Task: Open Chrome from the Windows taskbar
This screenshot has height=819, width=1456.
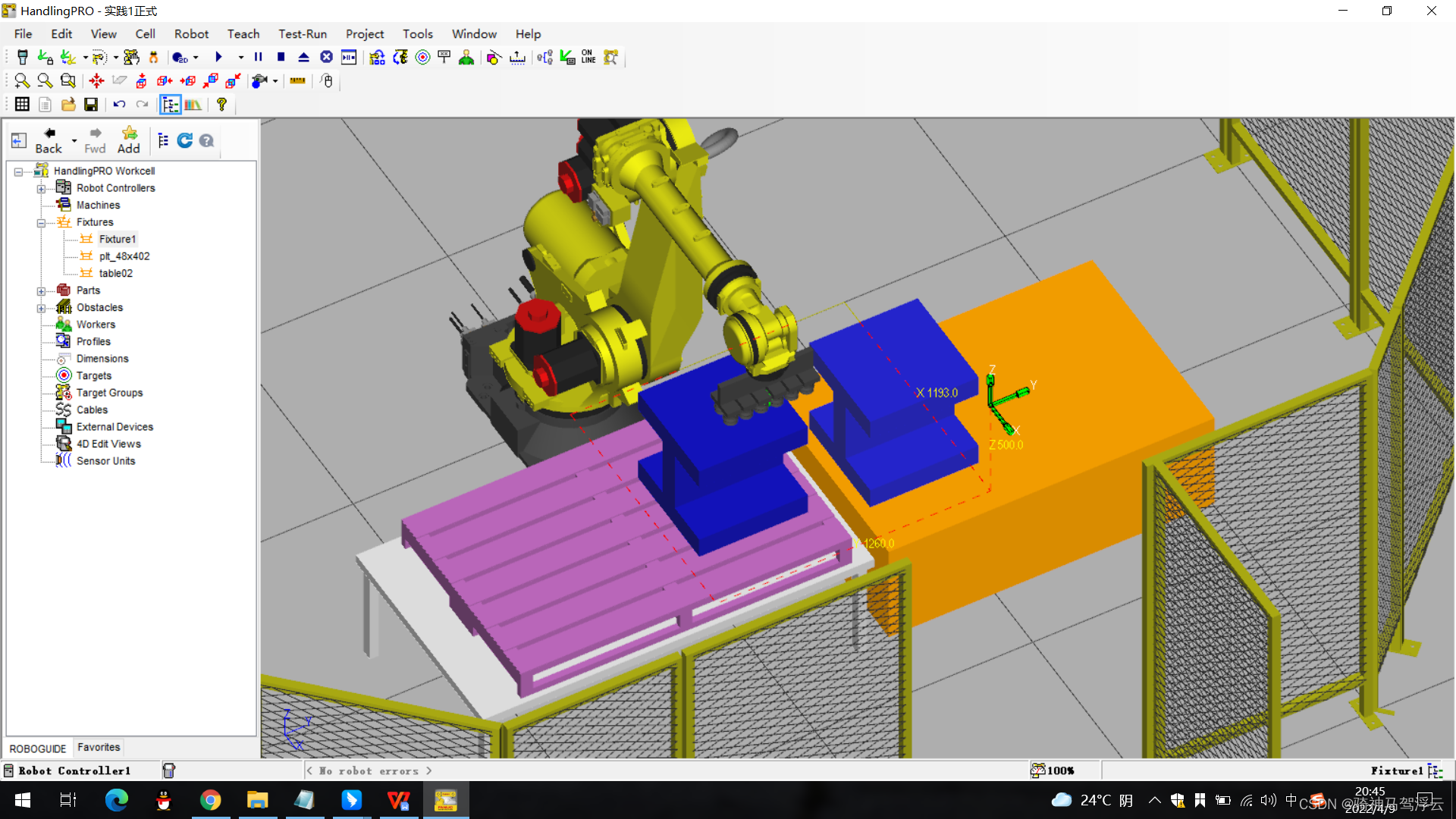Action: click(210, 800)
